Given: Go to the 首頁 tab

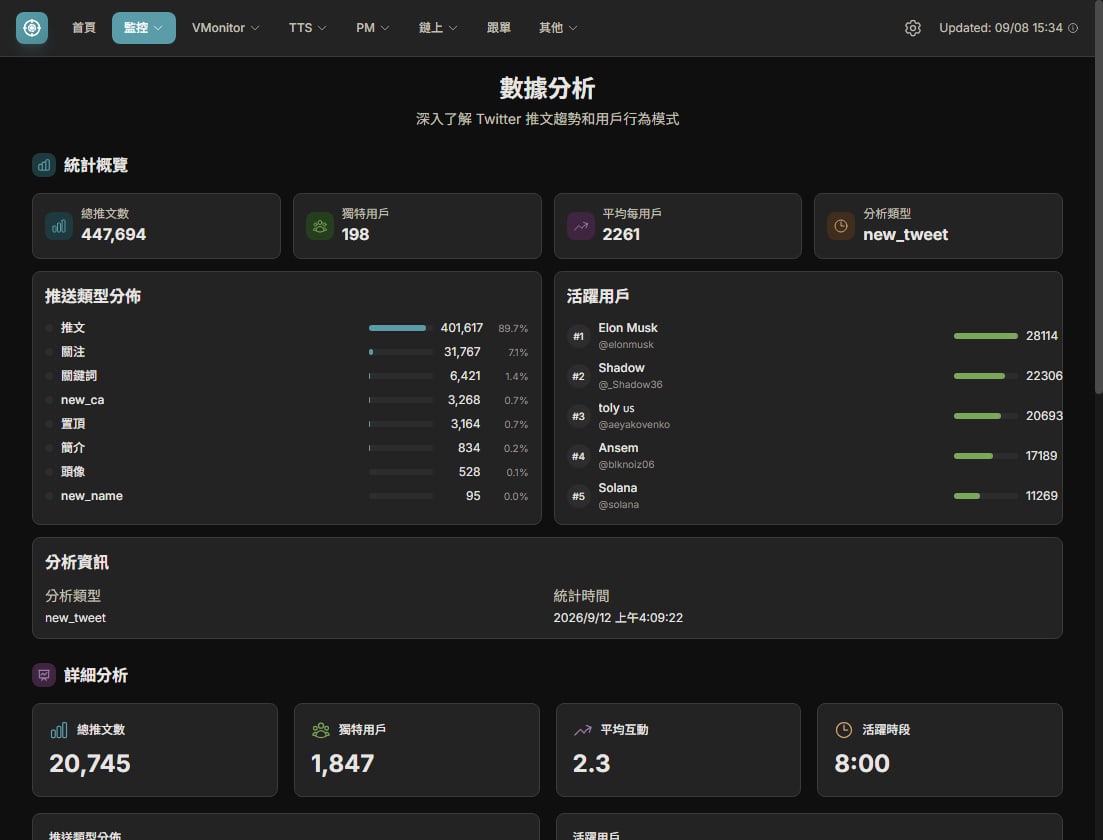Looking at the screenshot, I should click(84, 28).
